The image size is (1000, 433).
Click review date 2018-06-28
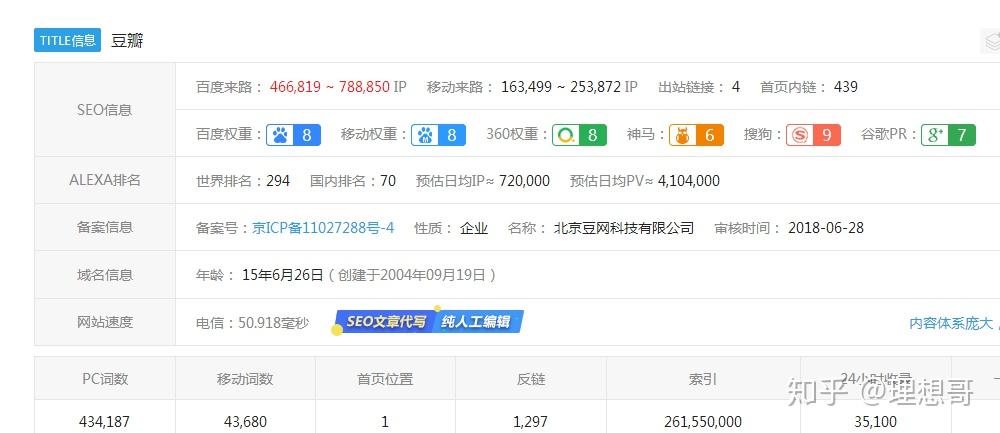click(x=826, y=228)
